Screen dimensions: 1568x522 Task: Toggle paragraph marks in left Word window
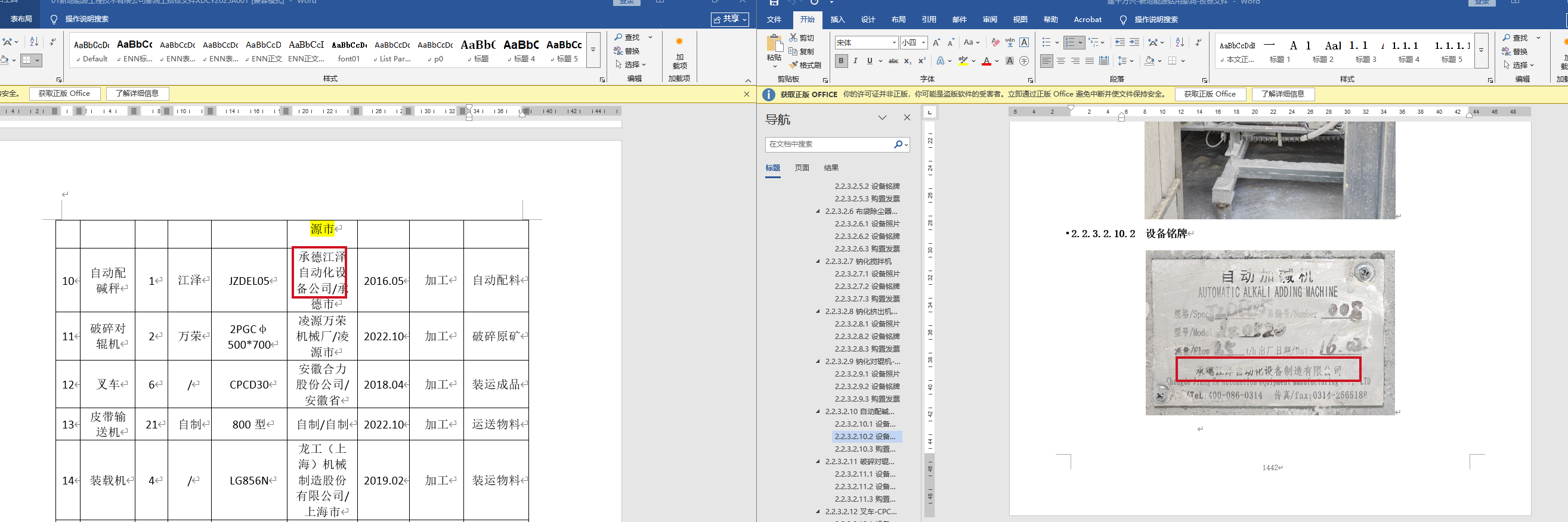[53, 42]
